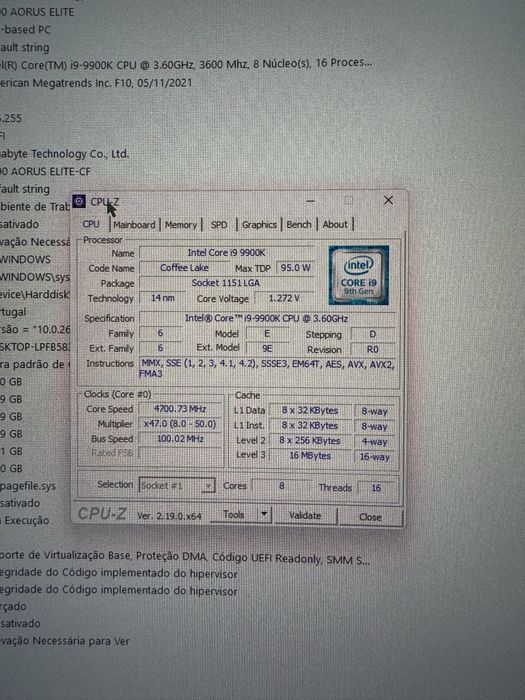Image resolution: width=525 pixels, height=700 pixels.
Task: Click the Multiplier value x47.0 (8.0 - 50.0)
Action: [180, 424]
